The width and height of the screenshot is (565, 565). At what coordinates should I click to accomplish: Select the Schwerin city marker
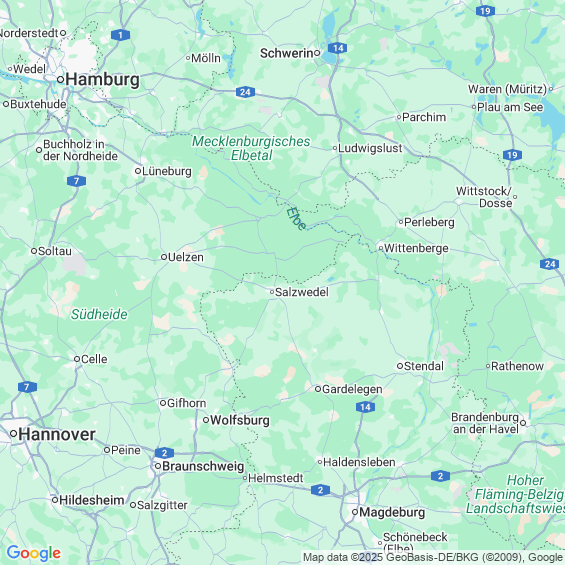coord(317,53)
